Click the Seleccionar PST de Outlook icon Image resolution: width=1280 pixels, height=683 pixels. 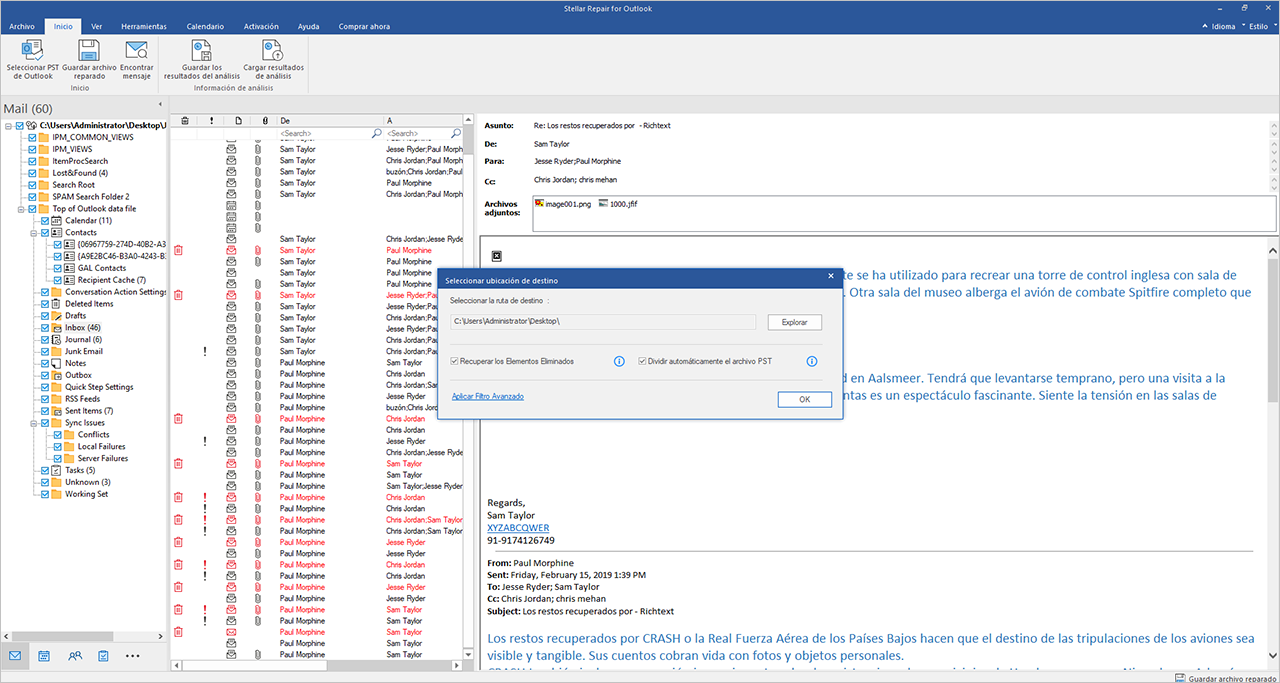[x=32, y=52]
